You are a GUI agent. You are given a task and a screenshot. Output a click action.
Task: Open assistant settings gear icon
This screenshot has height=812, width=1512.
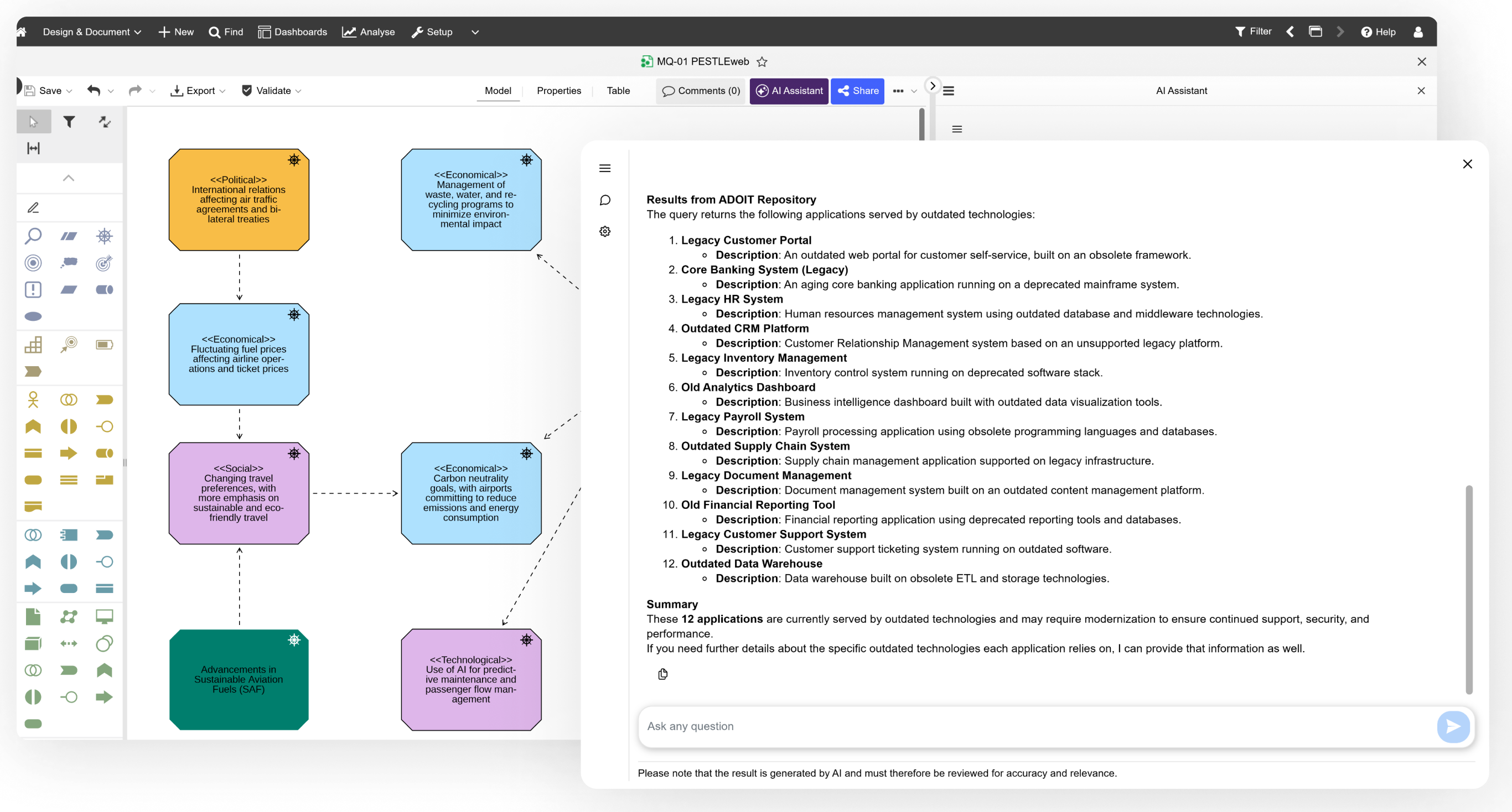605,231
